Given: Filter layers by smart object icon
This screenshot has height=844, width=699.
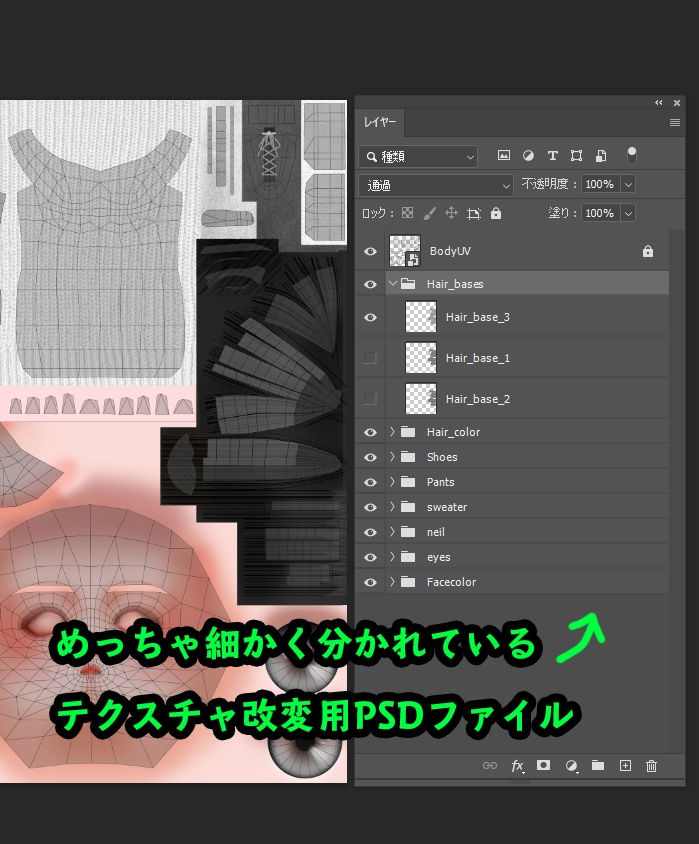Looking at the screenshot, I should (601, 156).
